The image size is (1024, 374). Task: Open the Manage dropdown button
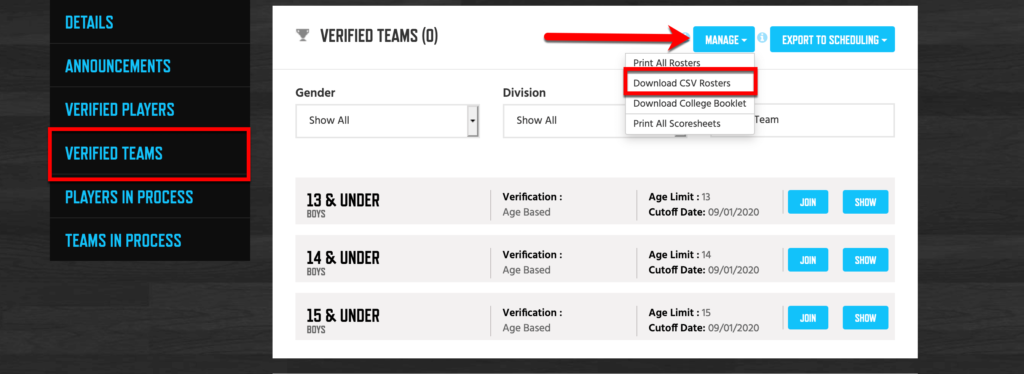tap(724, 40)
